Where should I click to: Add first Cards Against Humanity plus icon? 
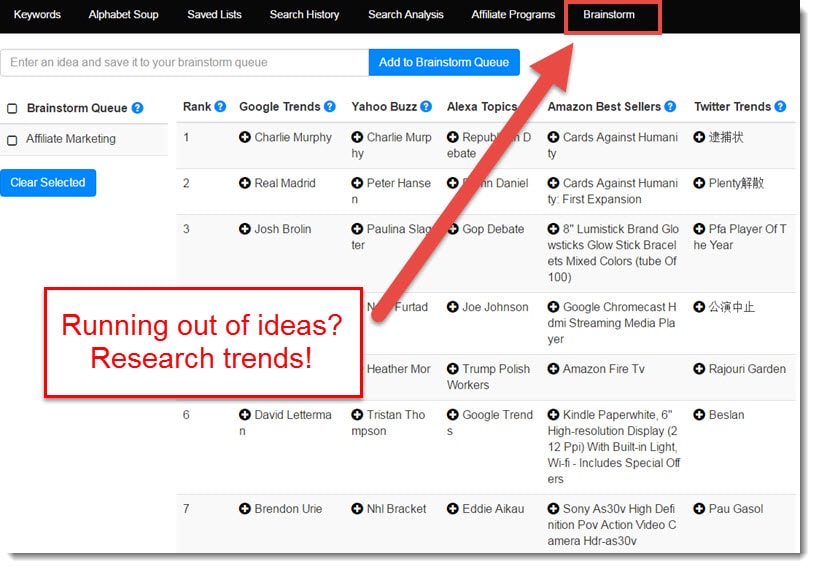click(x=553, y=137)
